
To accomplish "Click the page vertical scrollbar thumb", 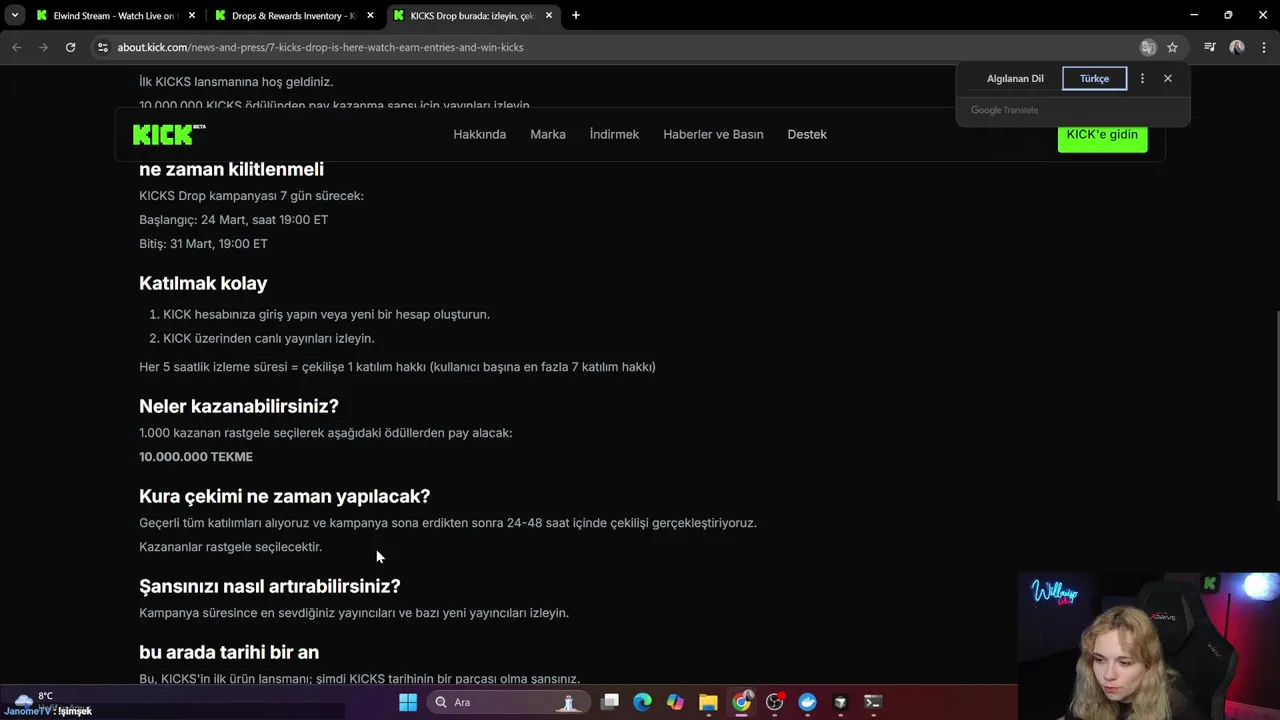I will [x=1276, y=405].
